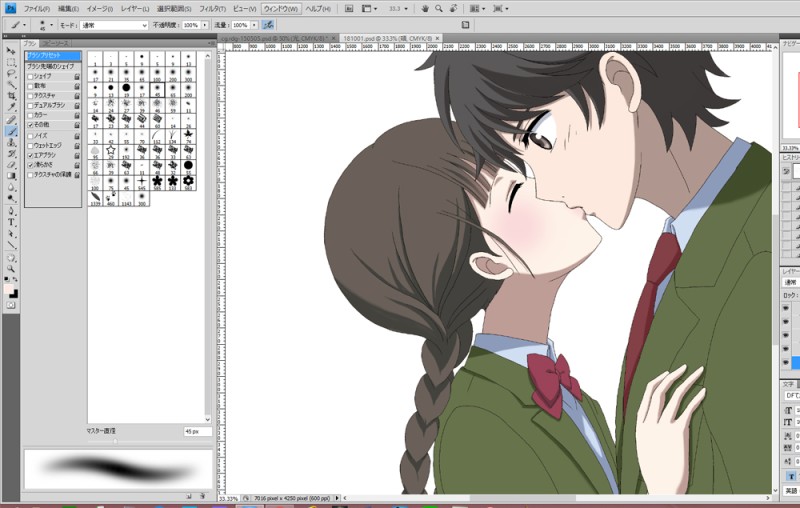Select the Brush tool in the toolbox
The width and height of the screenshot is (800, 508).
[x=11, y=131]
